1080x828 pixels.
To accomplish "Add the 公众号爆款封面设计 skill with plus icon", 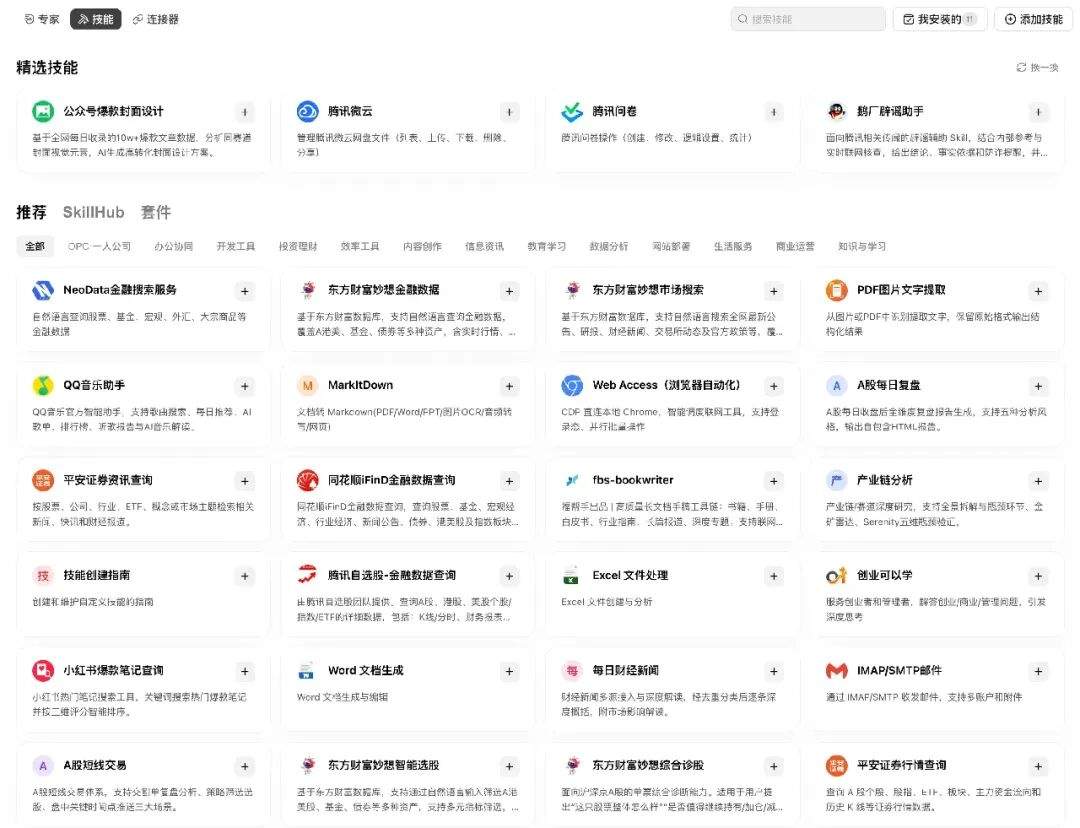I will 245,112.
